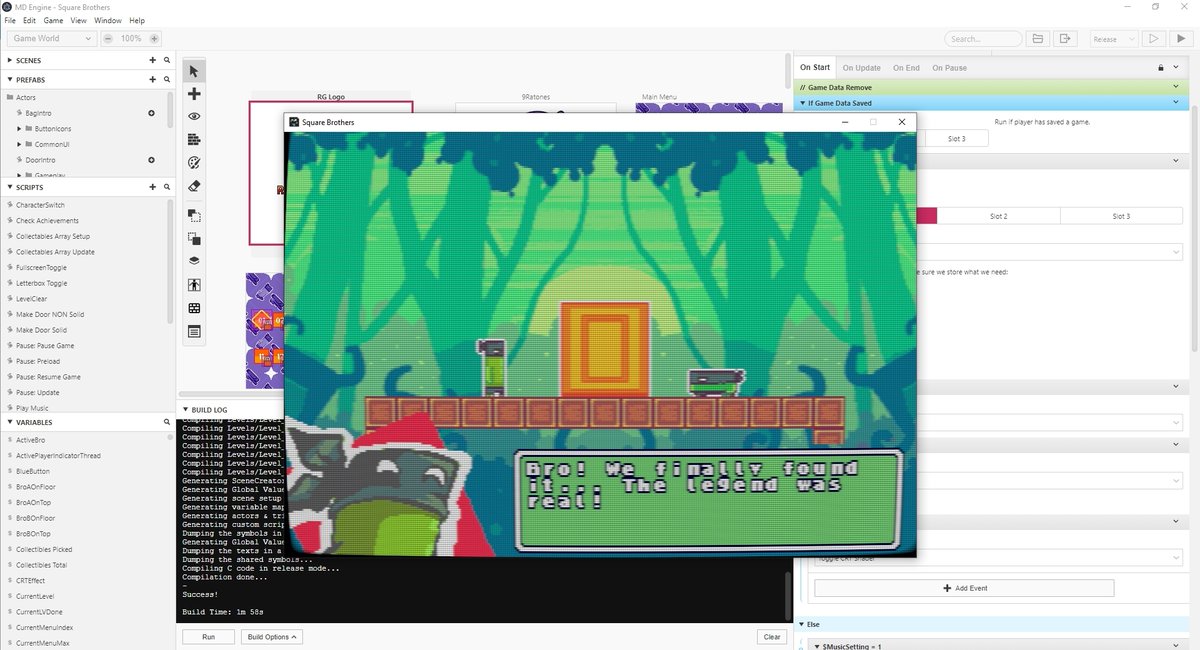
Task: Open the Game menu
Action: tap(53, 19)
